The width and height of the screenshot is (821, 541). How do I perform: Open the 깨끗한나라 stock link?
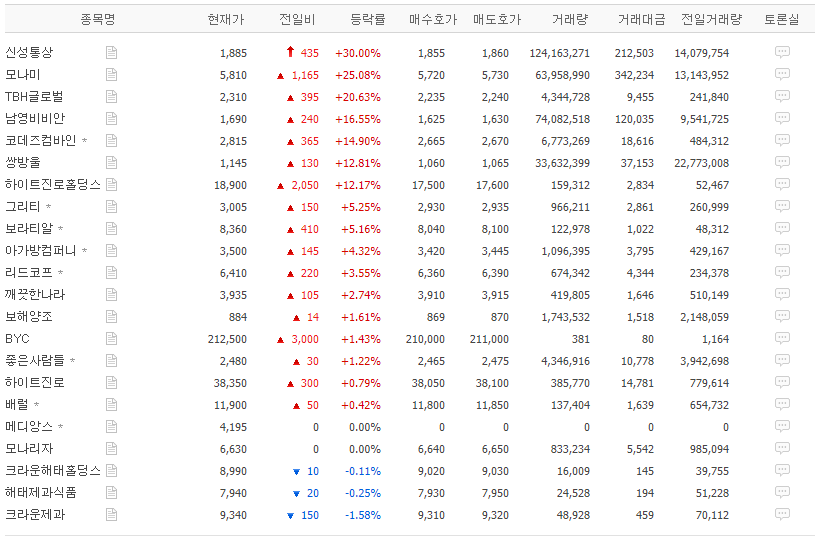(35, 294)
